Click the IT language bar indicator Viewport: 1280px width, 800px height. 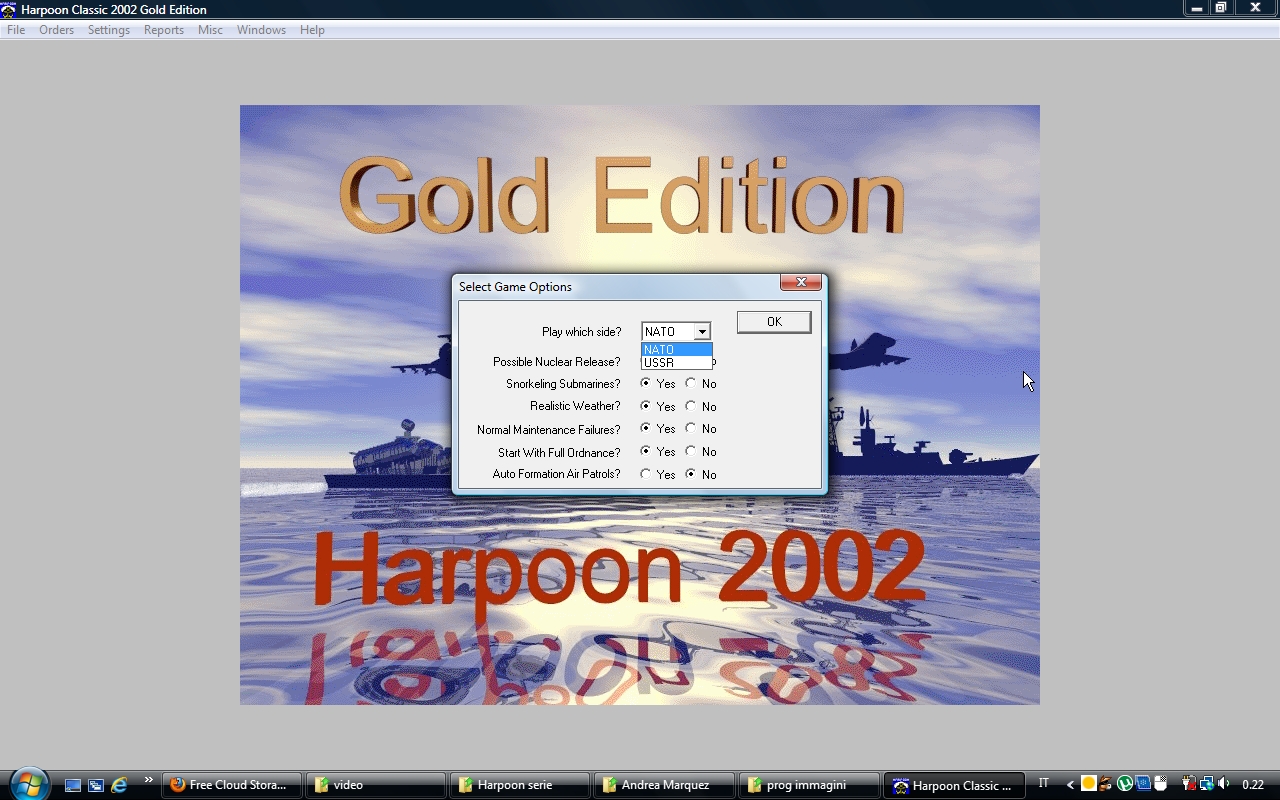tap(1044, 784)
